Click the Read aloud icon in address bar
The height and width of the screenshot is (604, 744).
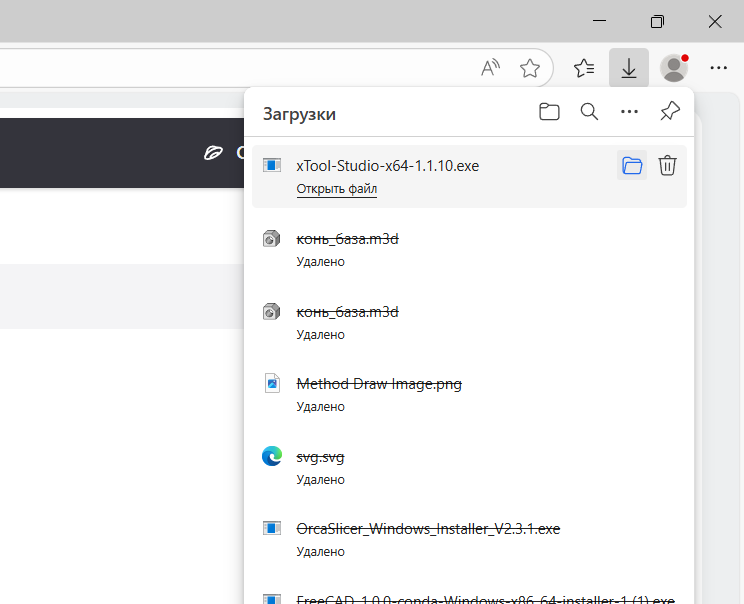(490, 68)
